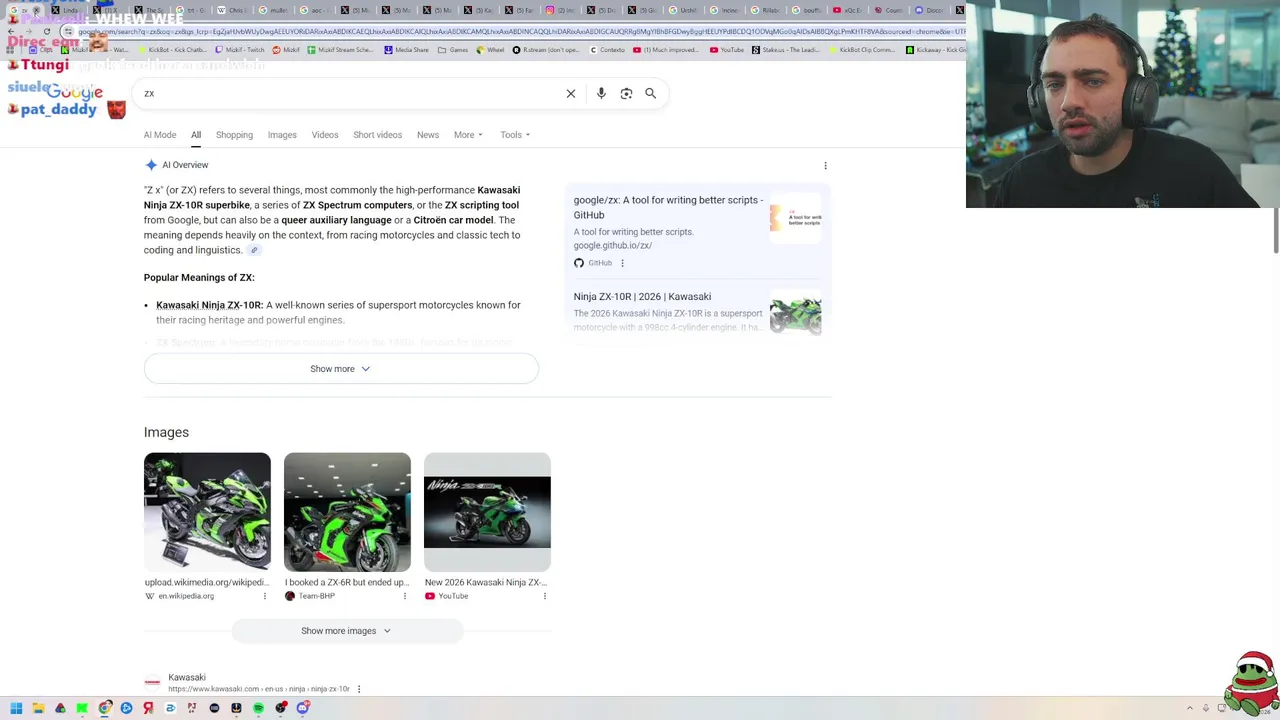Open the Mizkif Stream Sche... bookmark
Screen dimensions: 1280x720
(342, 50)
